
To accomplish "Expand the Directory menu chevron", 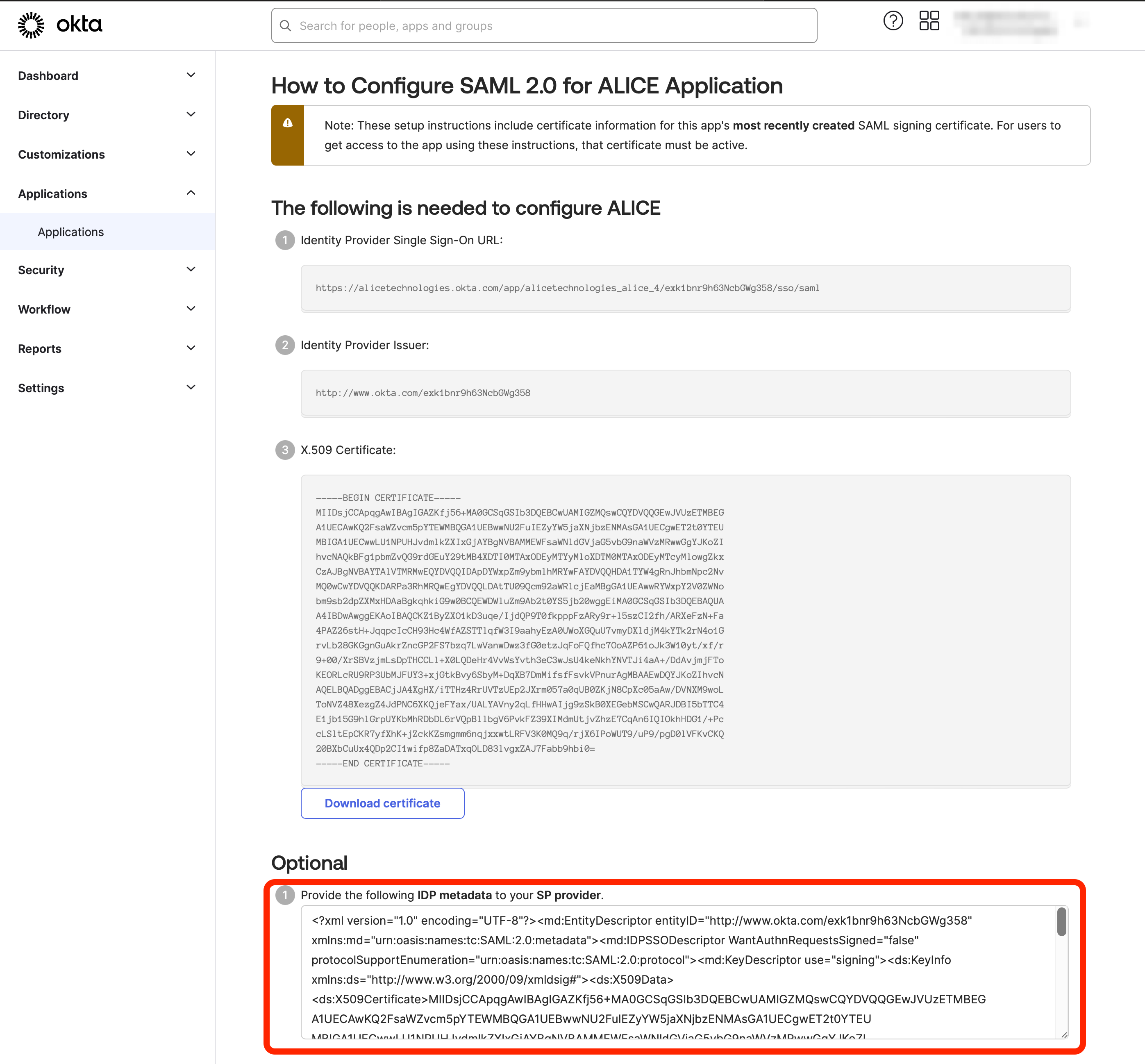I will click(191, 115).
